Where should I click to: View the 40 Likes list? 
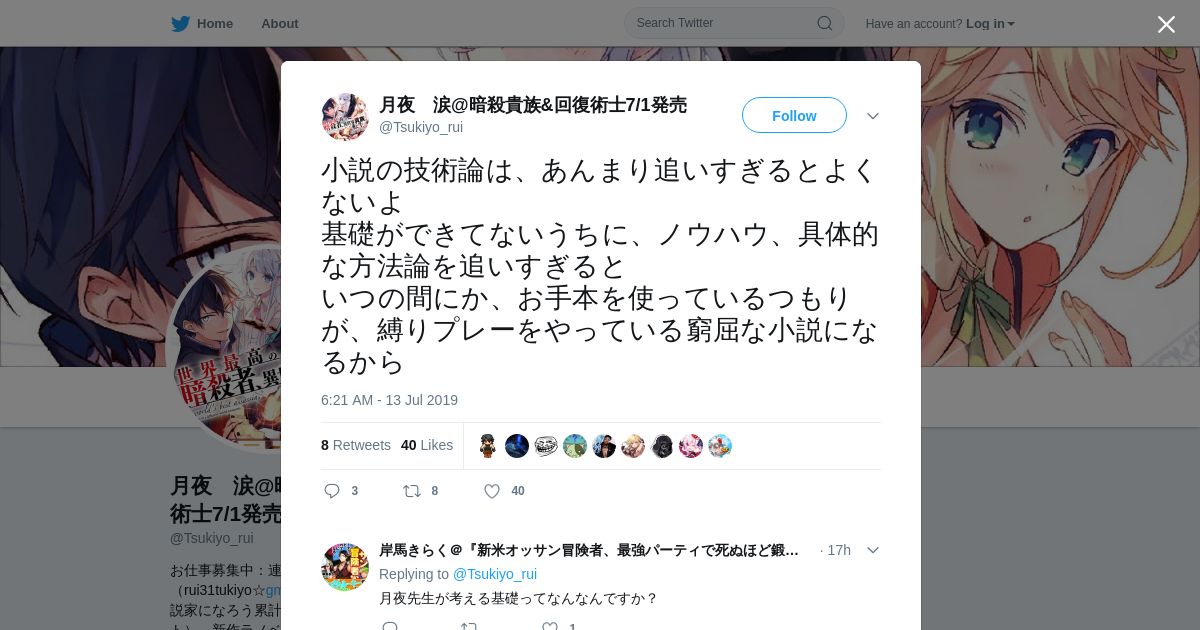pyautogui.click(x=427, y=445)
